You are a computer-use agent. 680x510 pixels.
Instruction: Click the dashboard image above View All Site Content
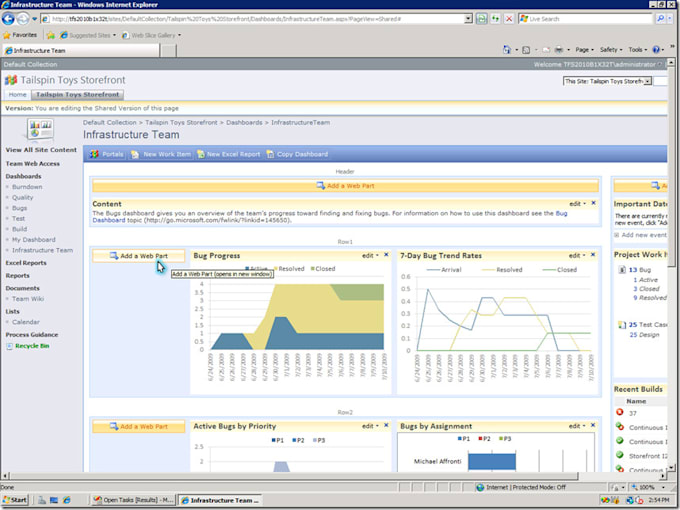tap(40, 130)
